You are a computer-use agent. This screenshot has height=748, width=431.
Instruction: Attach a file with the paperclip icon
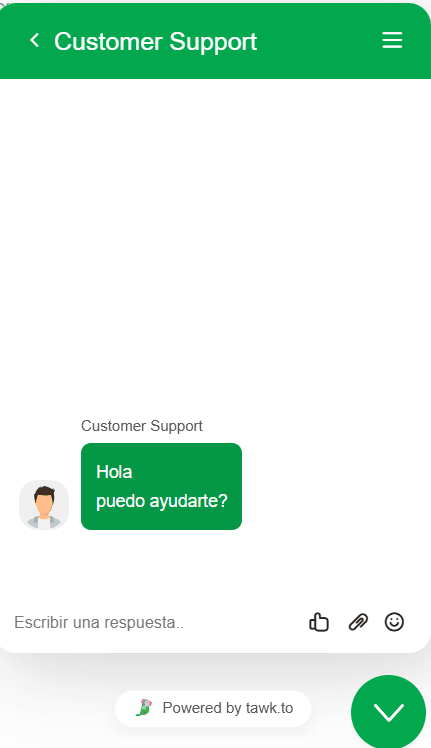[358, 622]
